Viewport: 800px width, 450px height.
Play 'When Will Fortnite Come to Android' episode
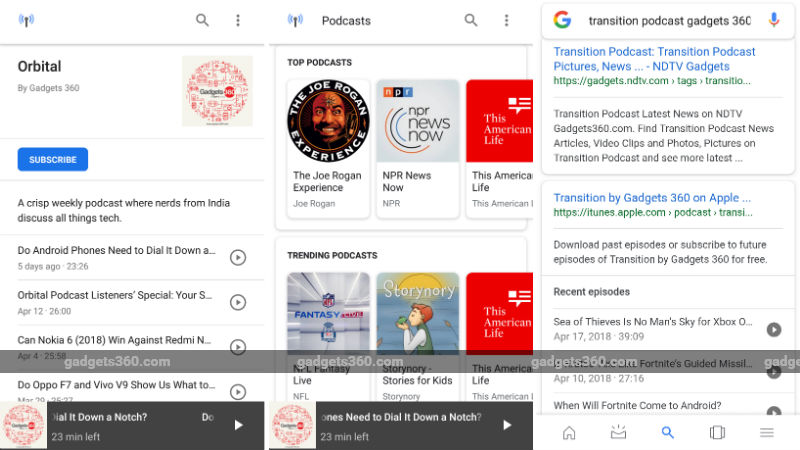click(x=774, y=411)
